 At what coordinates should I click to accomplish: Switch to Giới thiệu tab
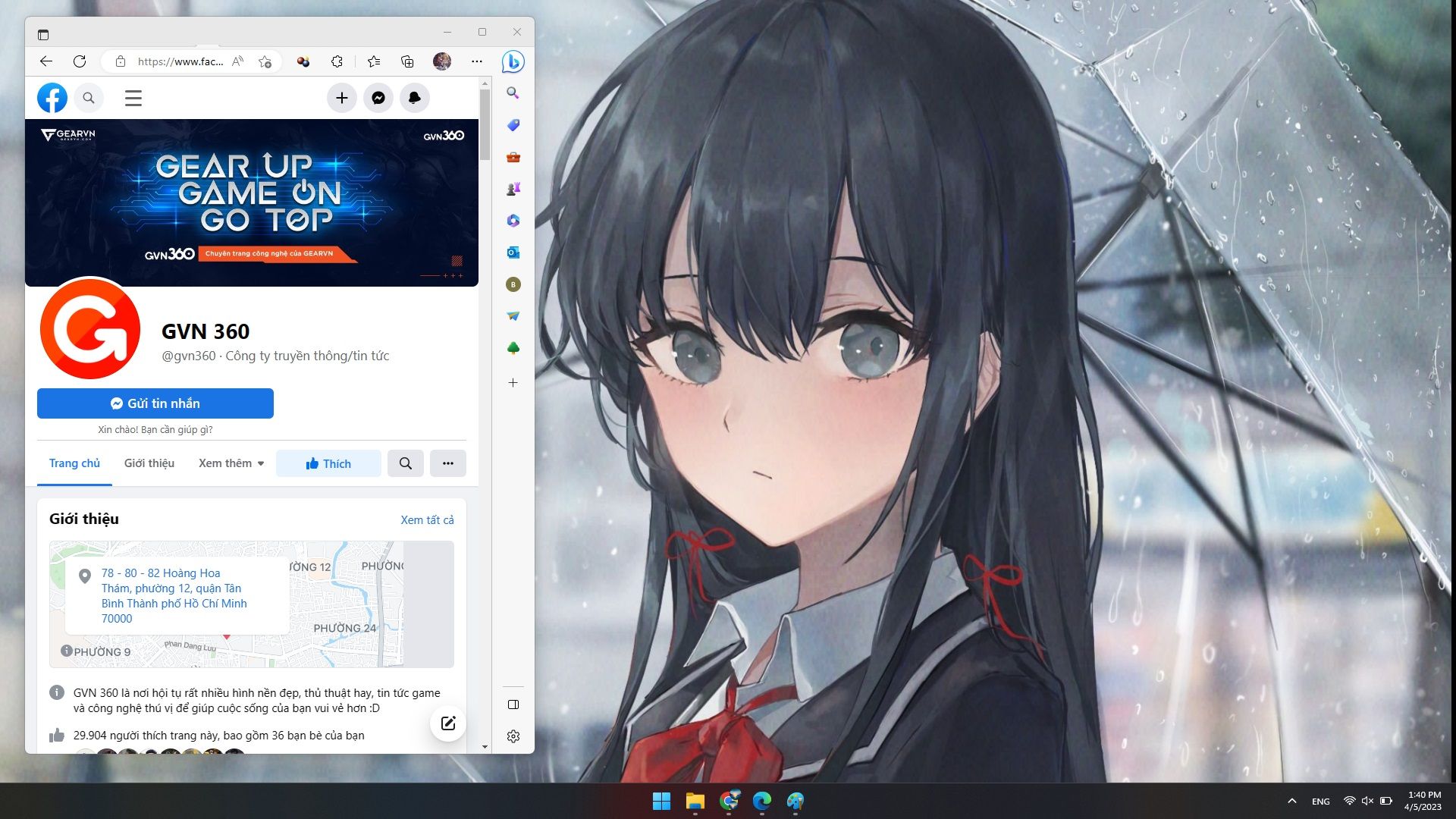click(149, 463)
